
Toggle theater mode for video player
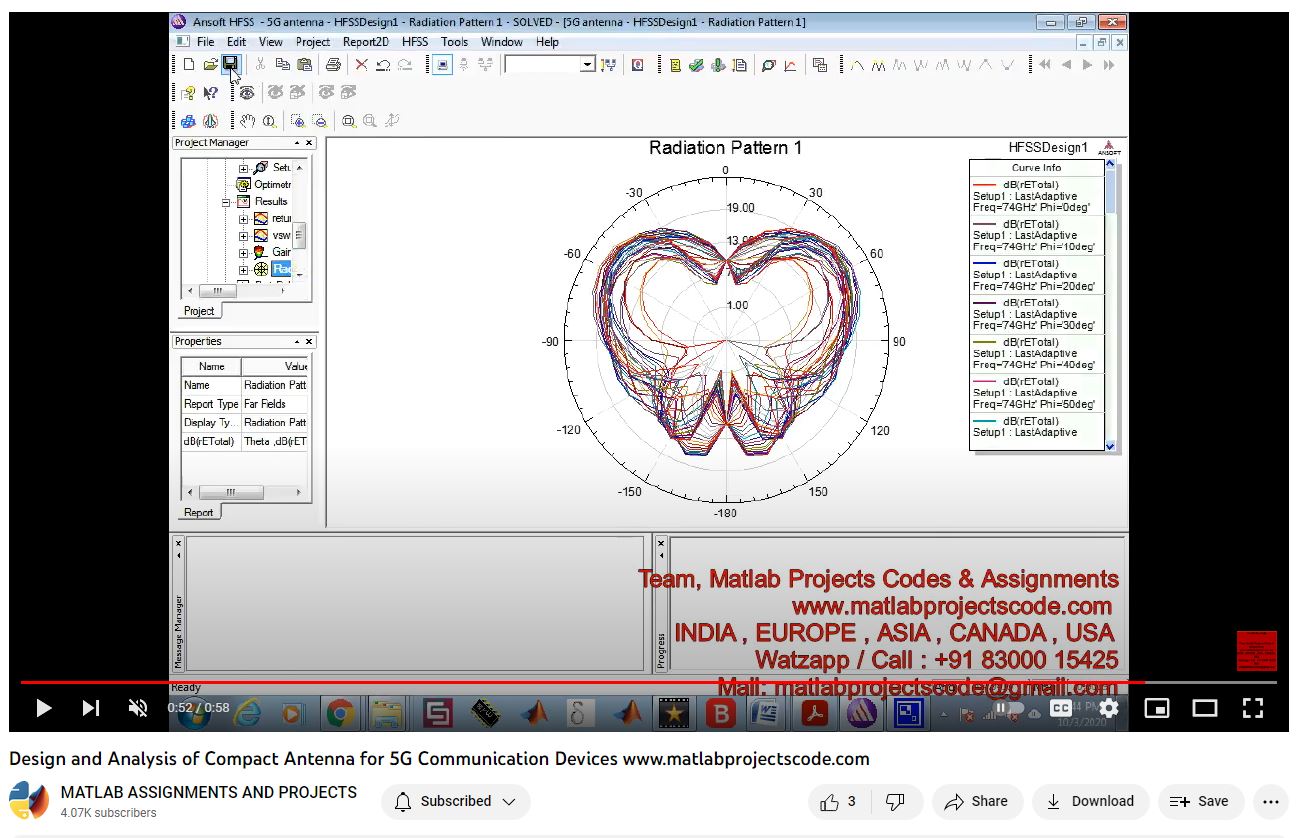[x=1205, y=708]
